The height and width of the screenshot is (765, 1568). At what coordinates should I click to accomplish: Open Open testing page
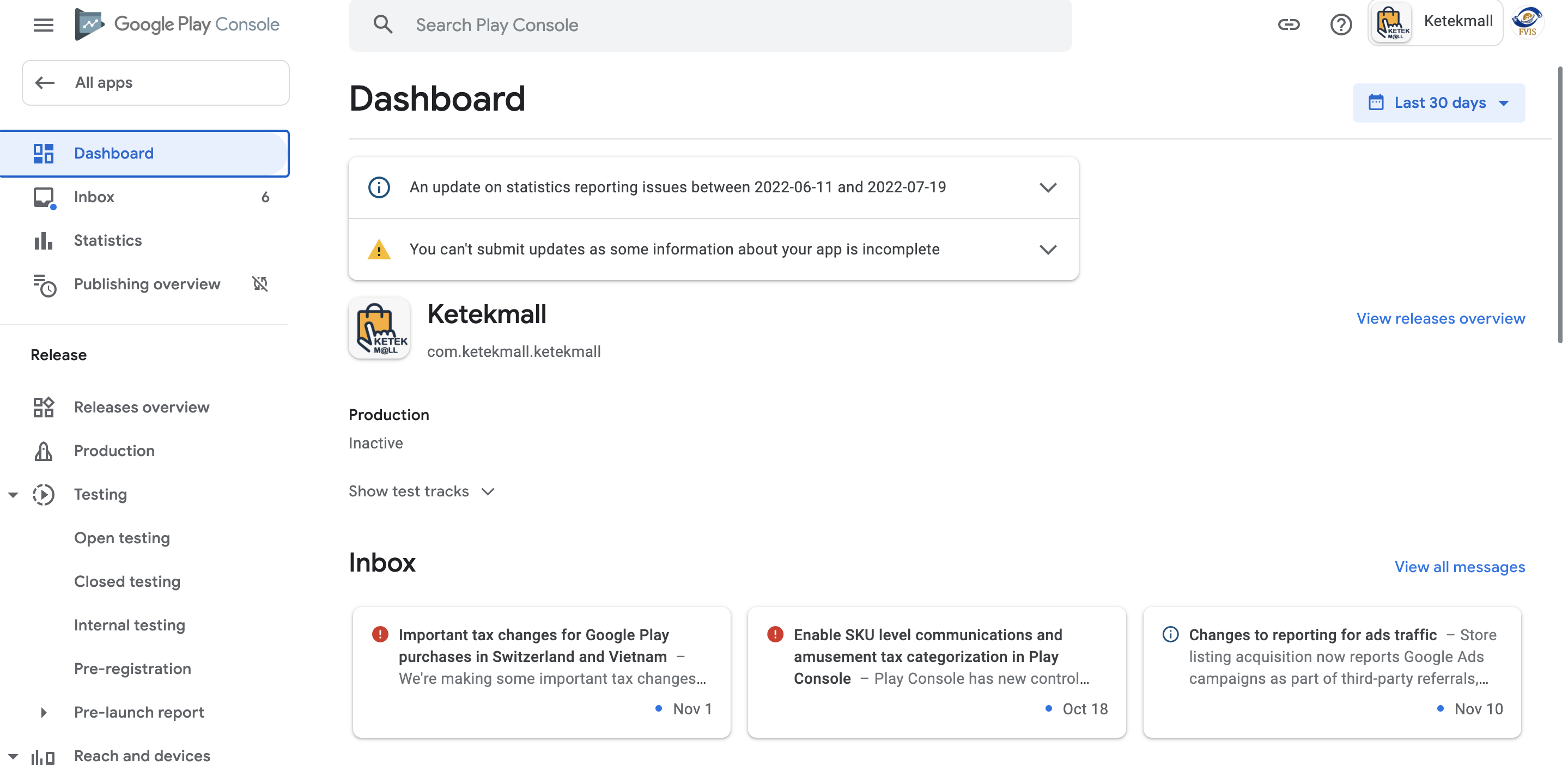point(121,538)
